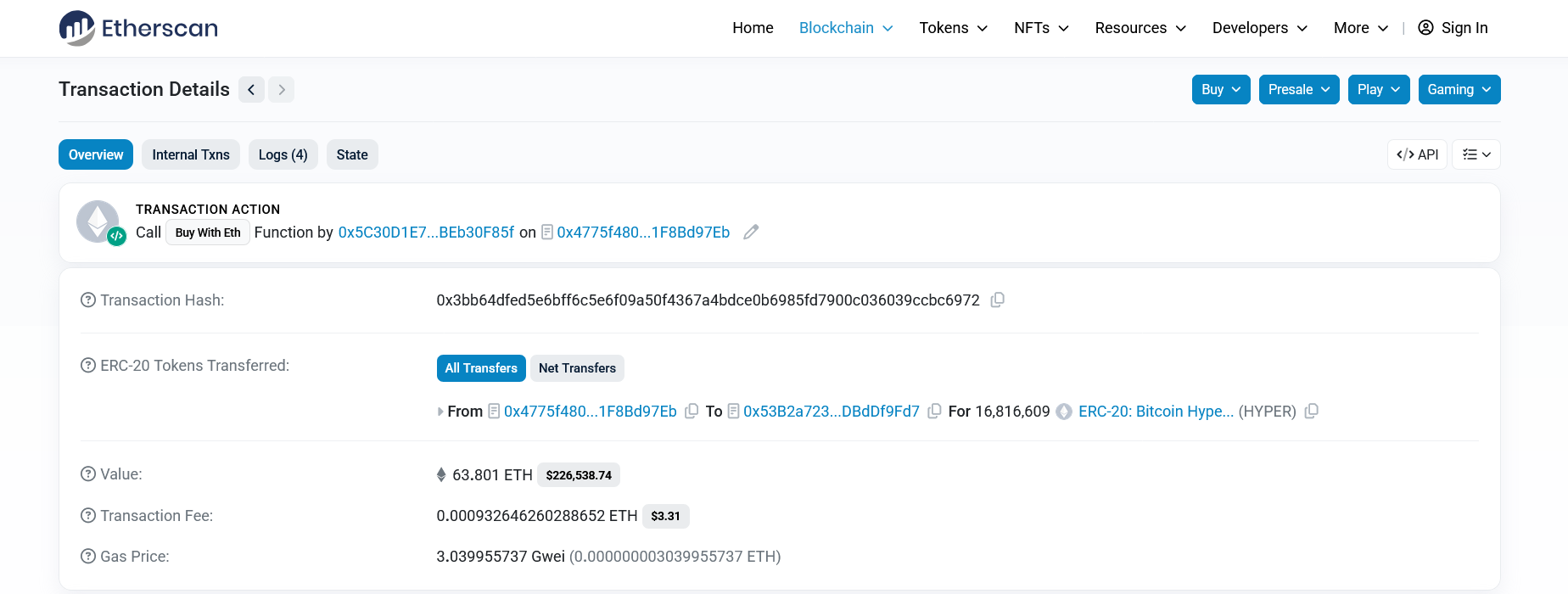Expand the Gaming dropdown
The height and width of the screenshot is (594, 1568).
pyautogui.click(x=1459, y=90)
